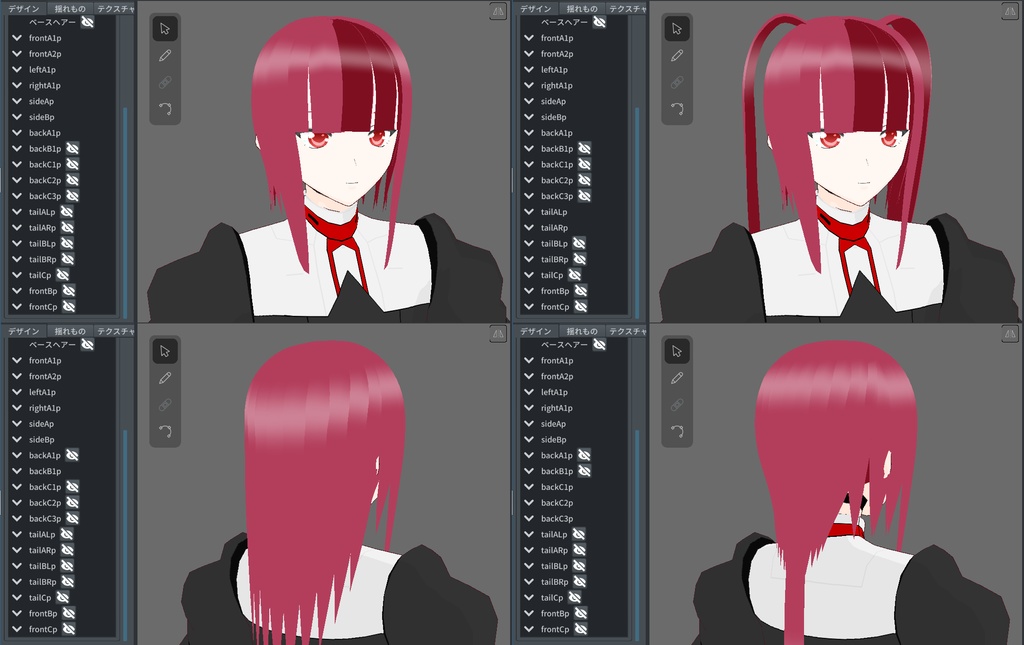Select the backA1p row in the top-left list
1024x645 pixels.
tap(61, 133)
